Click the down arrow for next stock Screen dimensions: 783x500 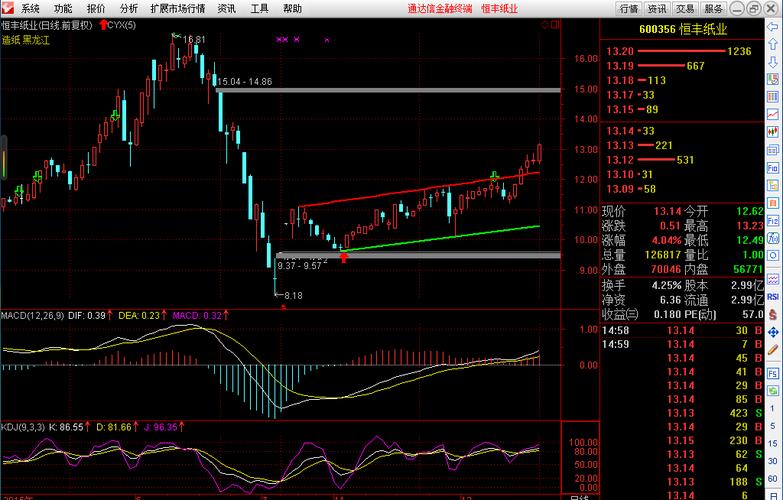point(773,62)
